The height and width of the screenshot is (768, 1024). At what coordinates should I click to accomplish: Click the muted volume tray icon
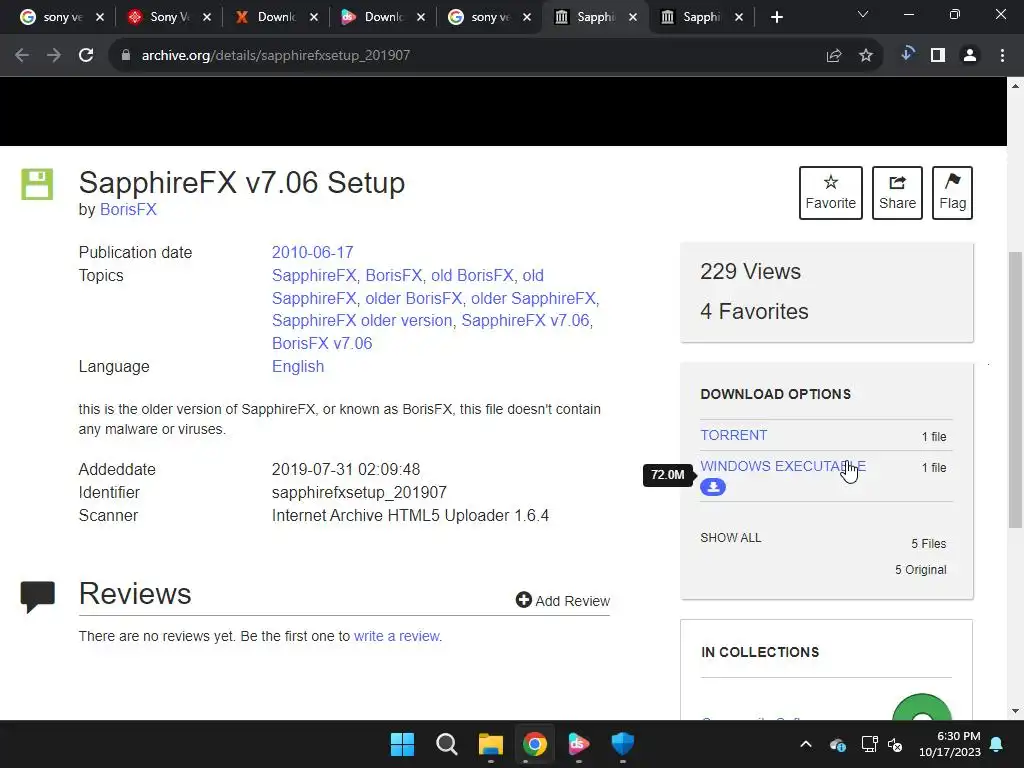point(895,744)
